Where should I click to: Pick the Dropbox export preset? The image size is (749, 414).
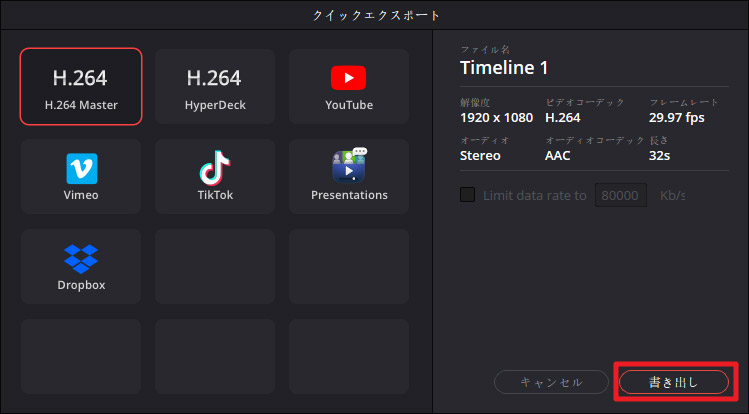81,266
